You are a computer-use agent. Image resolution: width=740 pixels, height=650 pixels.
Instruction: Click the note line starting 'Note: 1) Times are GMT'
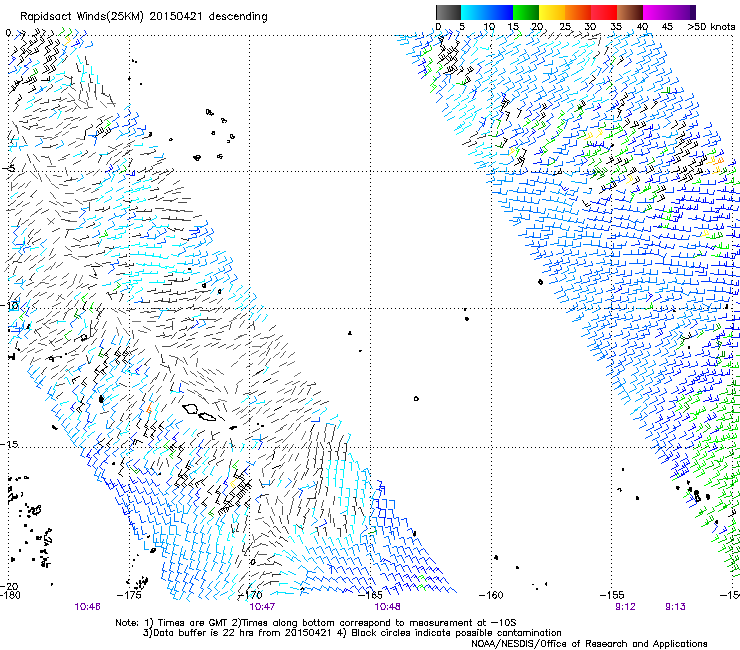coord(316,623)
